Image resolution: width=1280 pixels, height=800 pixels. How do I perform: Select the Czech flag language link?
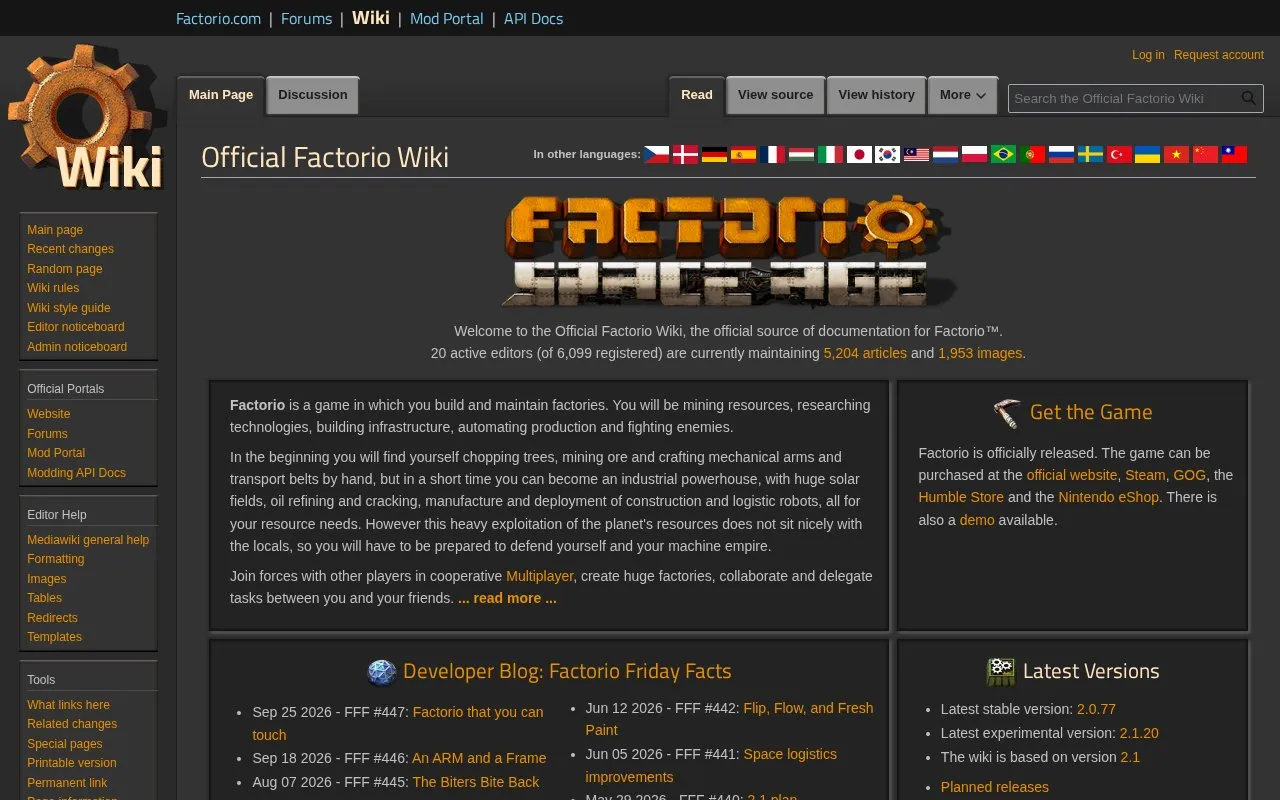pyautogui.click(x=656, y=154)
